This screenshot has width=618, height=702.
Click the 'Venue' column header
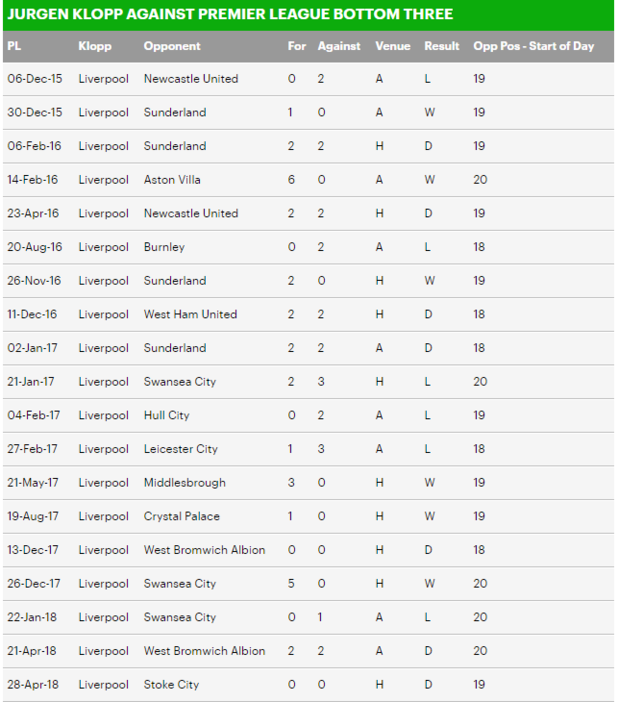[x=393, y=46]
